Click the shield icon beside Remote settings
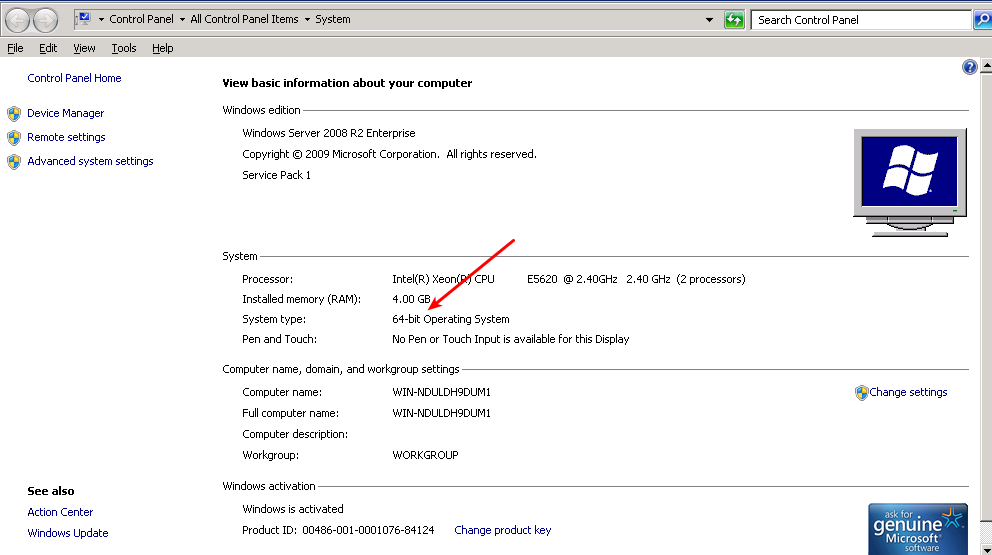 [x=14, y=138]
